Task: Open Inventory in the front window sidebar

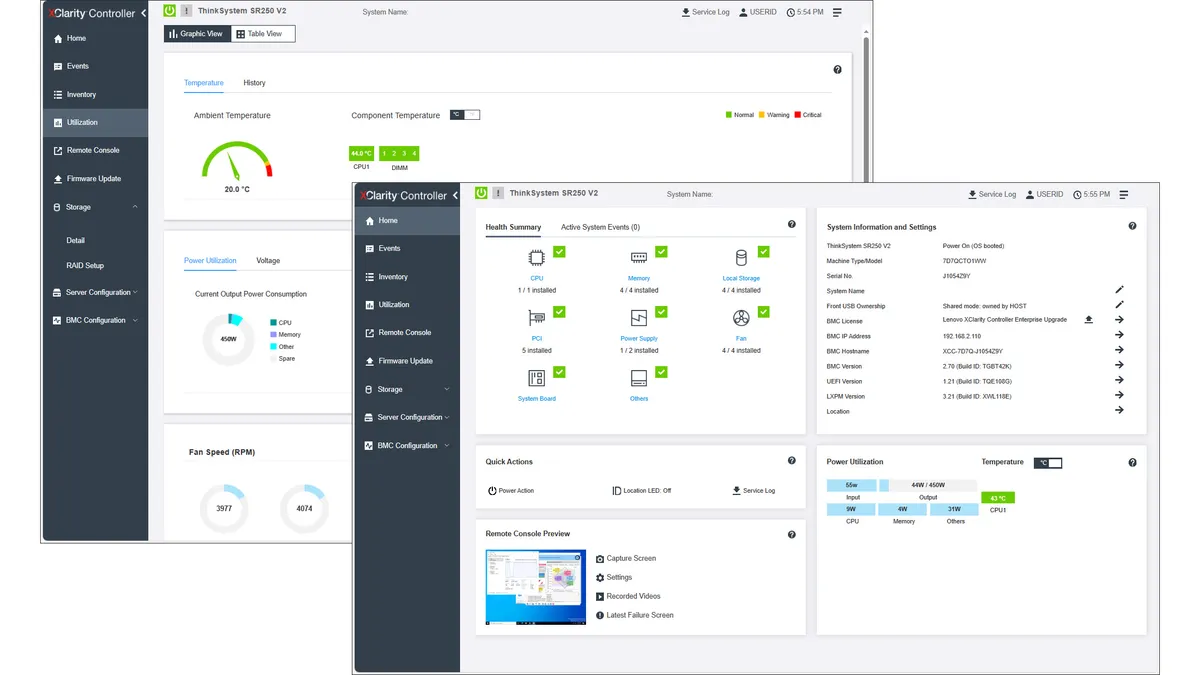Action: click(406, 277)
